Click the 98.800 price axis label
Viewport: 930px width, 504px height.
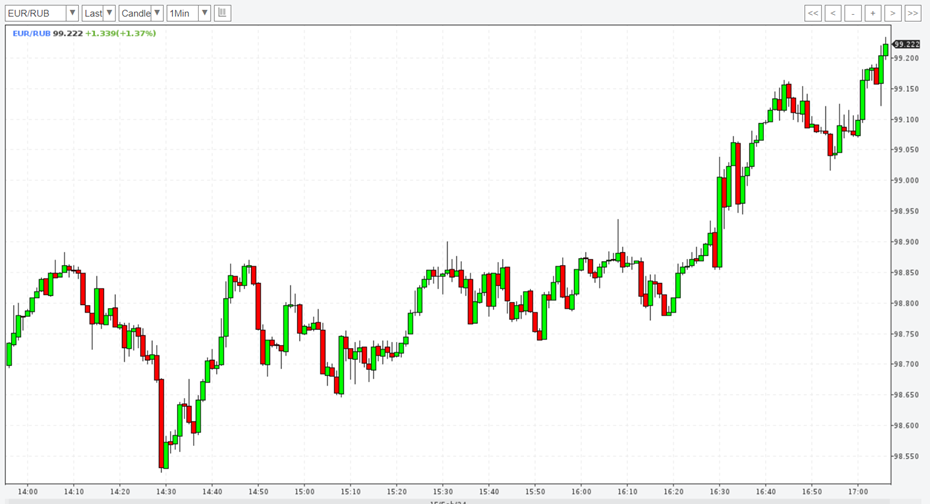(906, 303)
